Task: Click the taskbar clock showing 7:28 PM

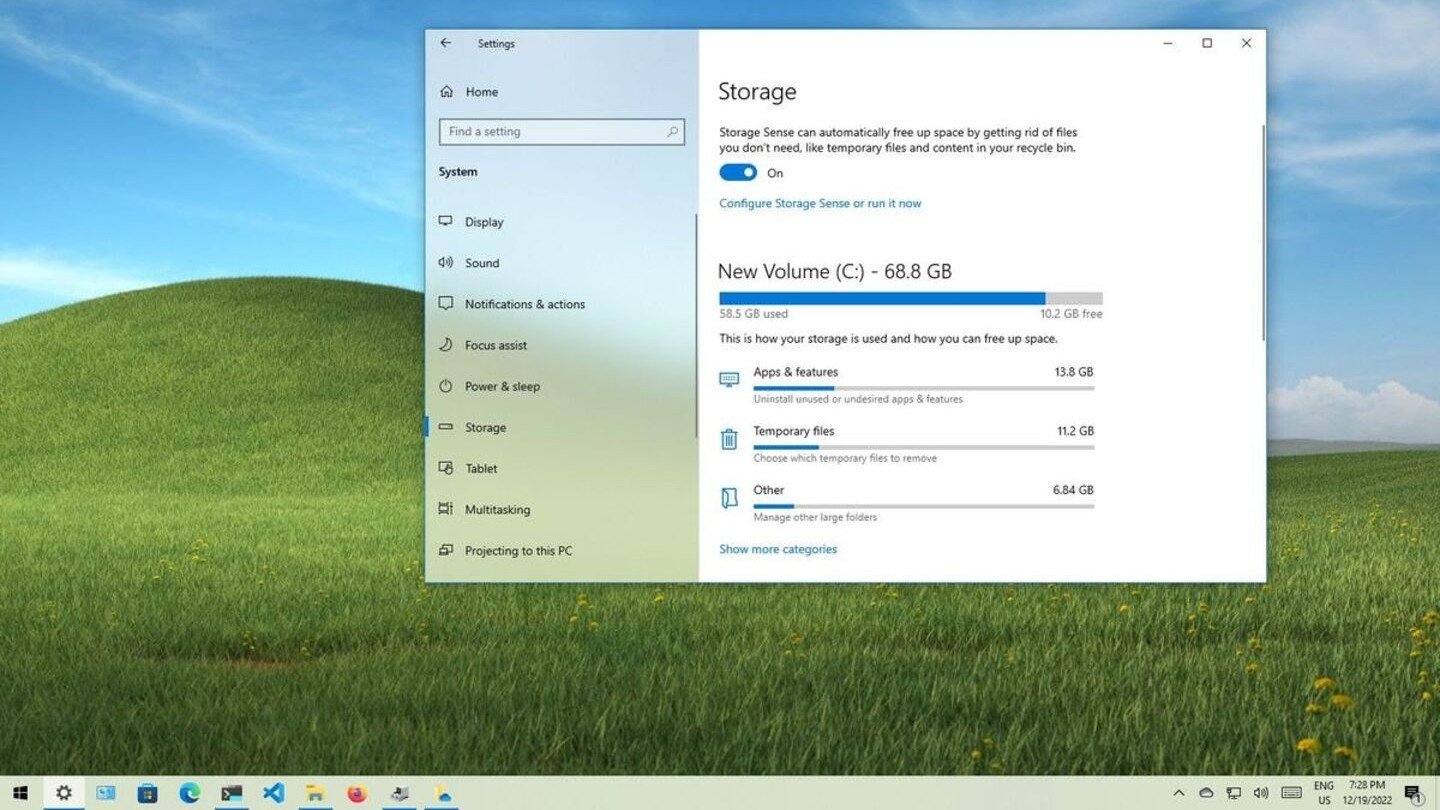Action: pos(1368,793)
